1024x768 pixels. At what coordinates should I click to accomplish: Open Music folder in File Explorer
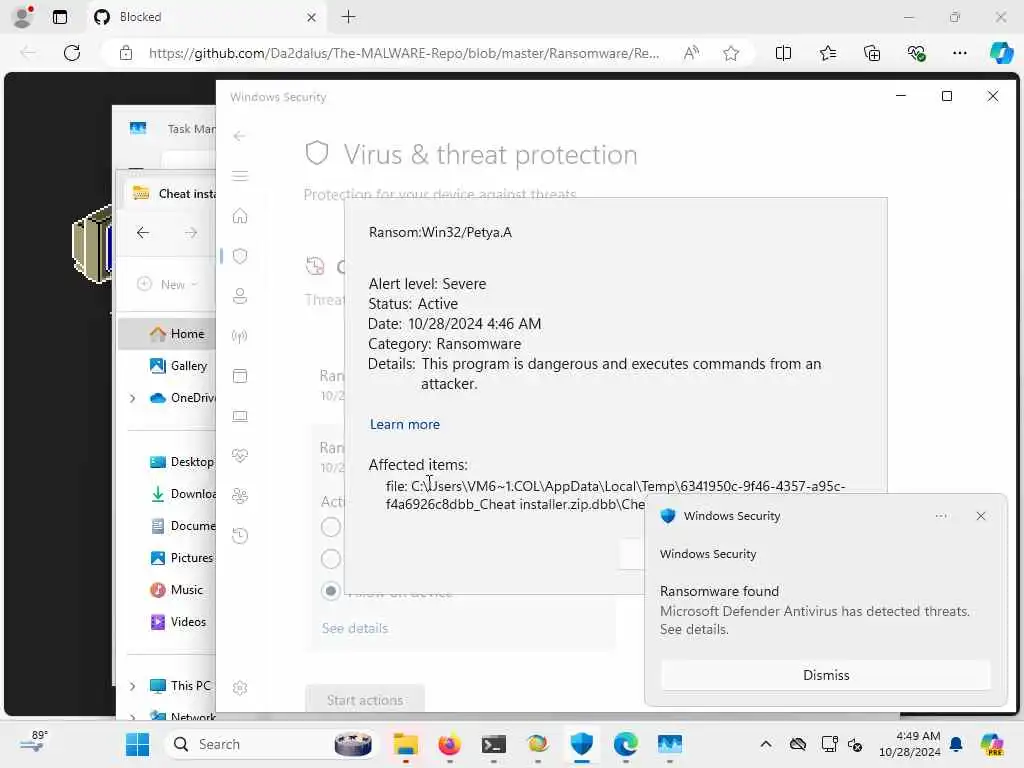177,590
